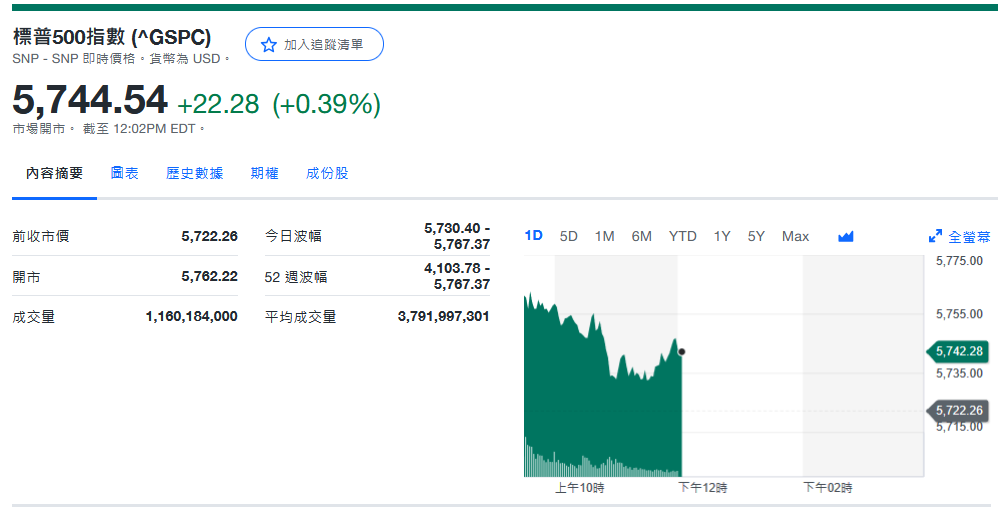This screenshot has width=998, height=515.
Task: Switch chart range to 5D
Action: pyautogui.click(x=569, y=237)
